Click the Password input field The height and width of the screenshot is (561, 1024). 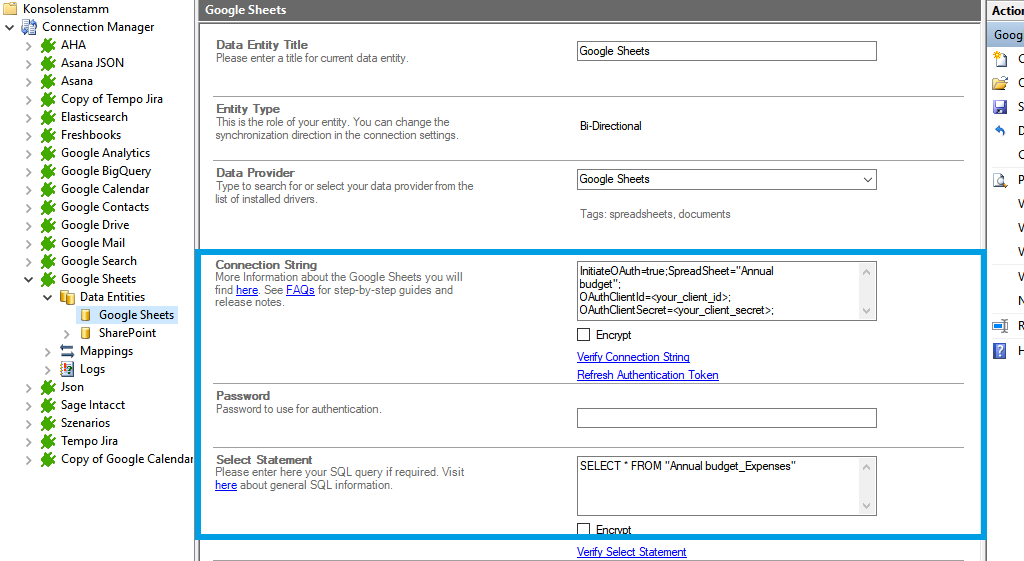726,418
